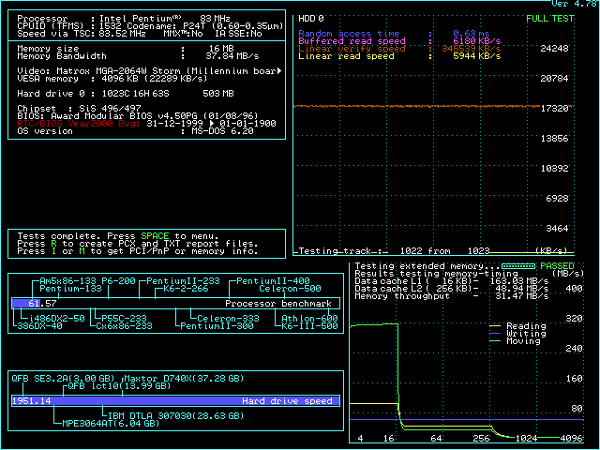Click the 'Memory throughput' result line
The image size is (600, 450).
pos(452,296)
